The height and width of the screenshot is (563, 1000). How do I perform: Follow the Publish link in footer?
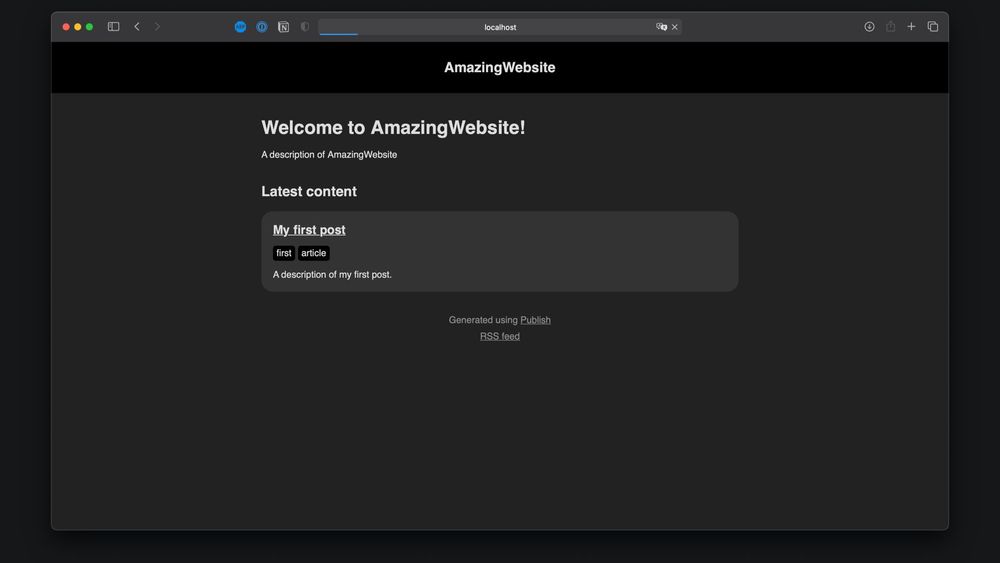[535, 320]
